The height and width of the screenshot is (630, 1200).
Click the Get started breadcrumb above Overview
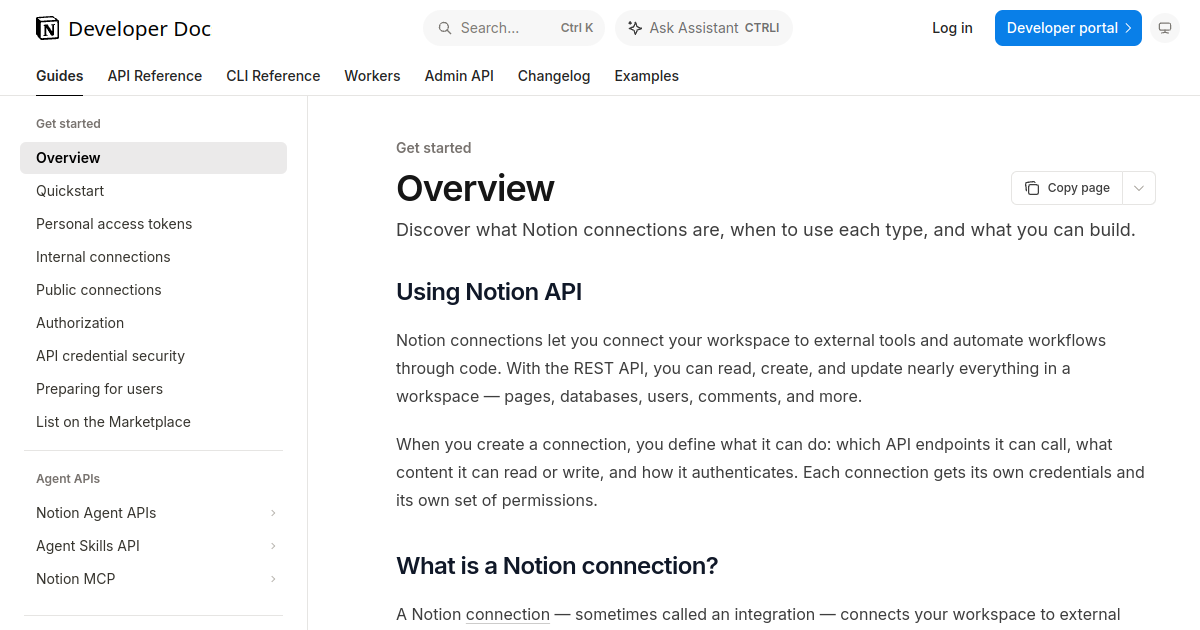tap(433, 148)
